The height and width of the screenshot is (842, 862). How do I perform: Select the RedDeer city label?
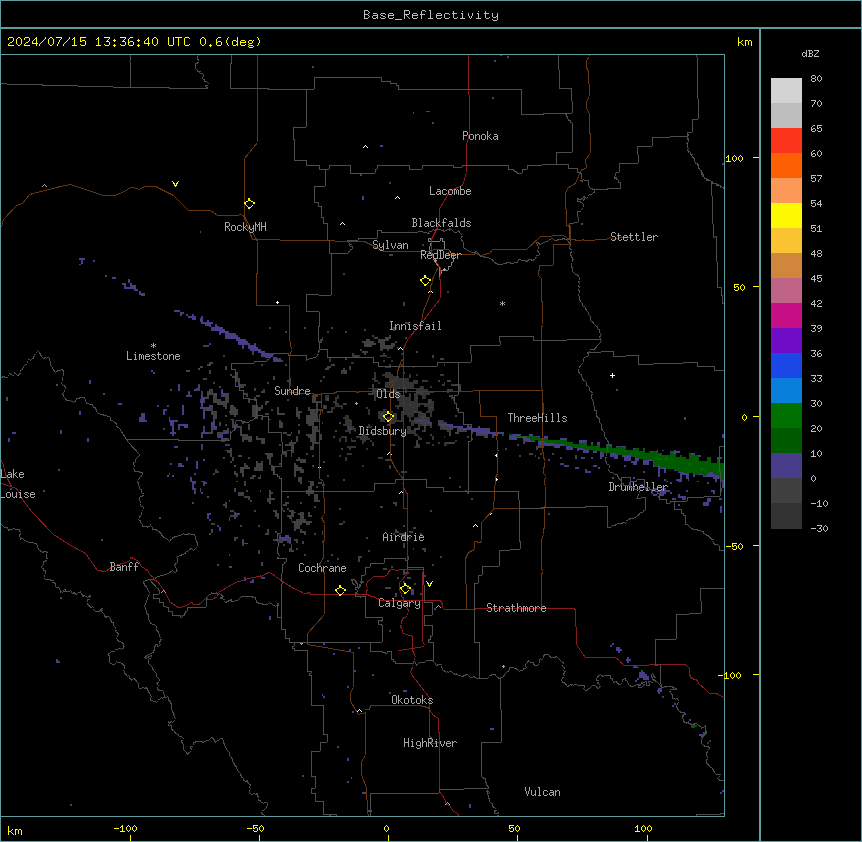pos(440,255)
